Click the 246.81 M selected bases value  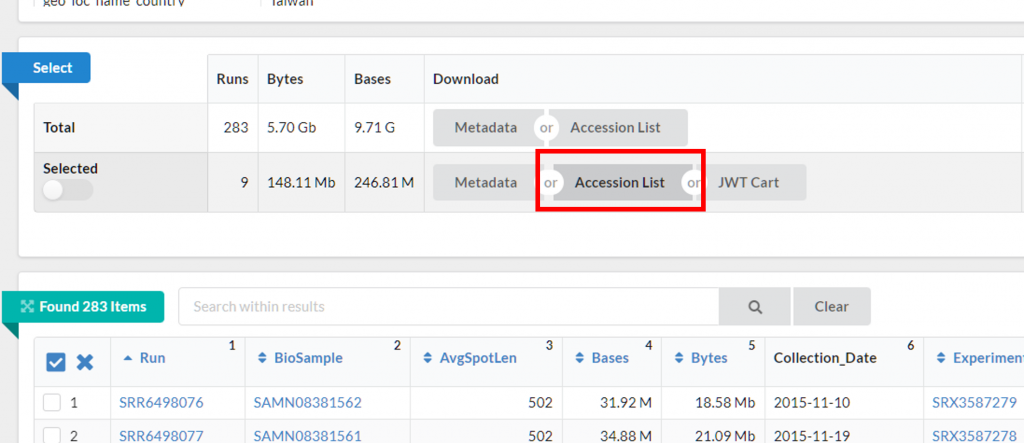pyautogui.click(x=384, y=182)
